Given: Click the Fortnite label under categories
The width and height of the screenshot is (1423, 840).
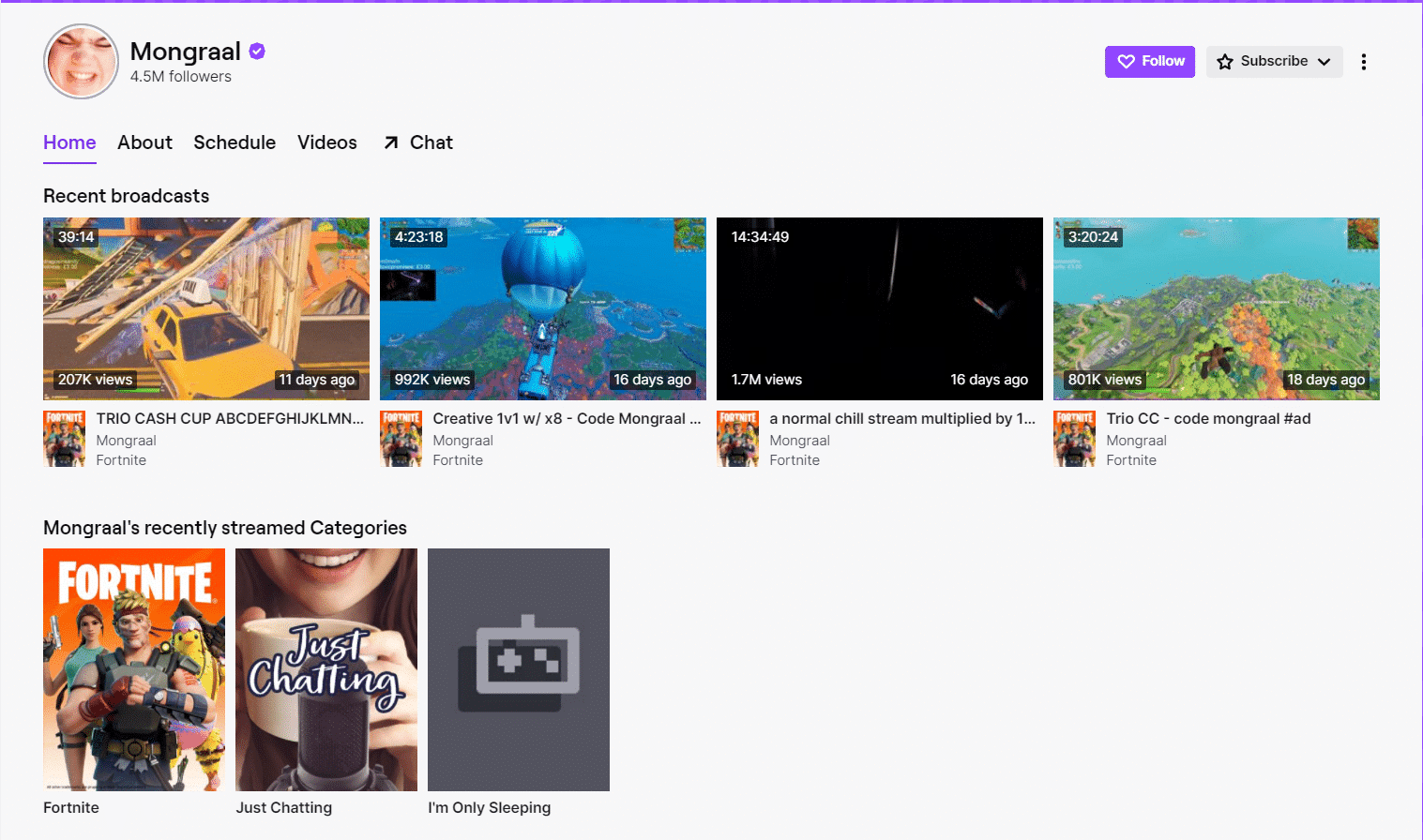Looking at the screenshot, I should (71, 808).
